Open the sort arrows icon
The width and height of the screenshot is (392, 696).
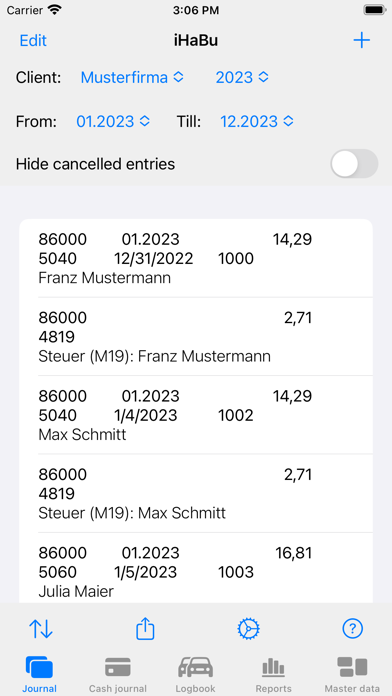tap(41, 629)
